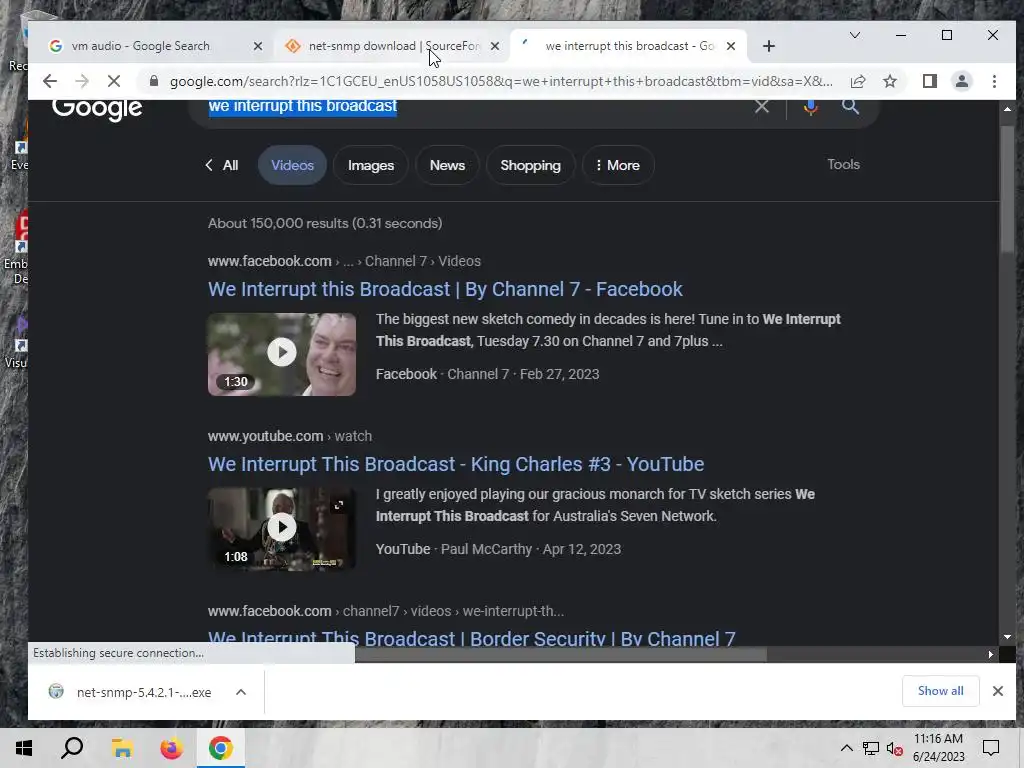
Task: Select the News filter
Action: click(447, 165)
